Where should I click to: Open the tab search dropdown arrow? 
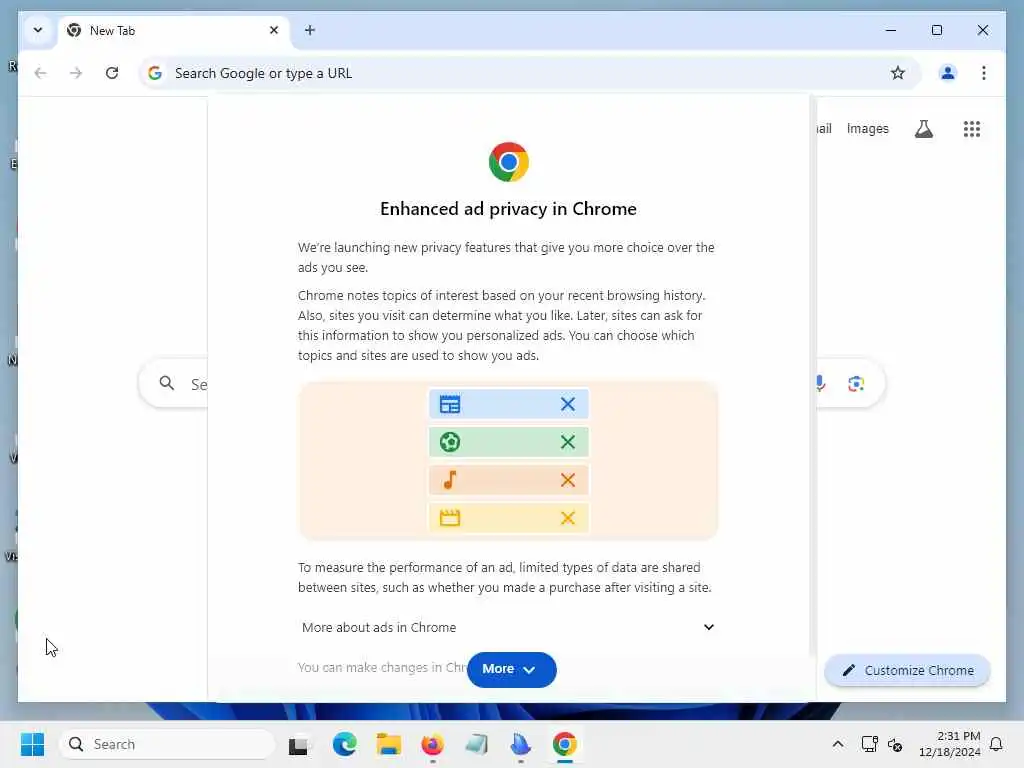point(38,30)
